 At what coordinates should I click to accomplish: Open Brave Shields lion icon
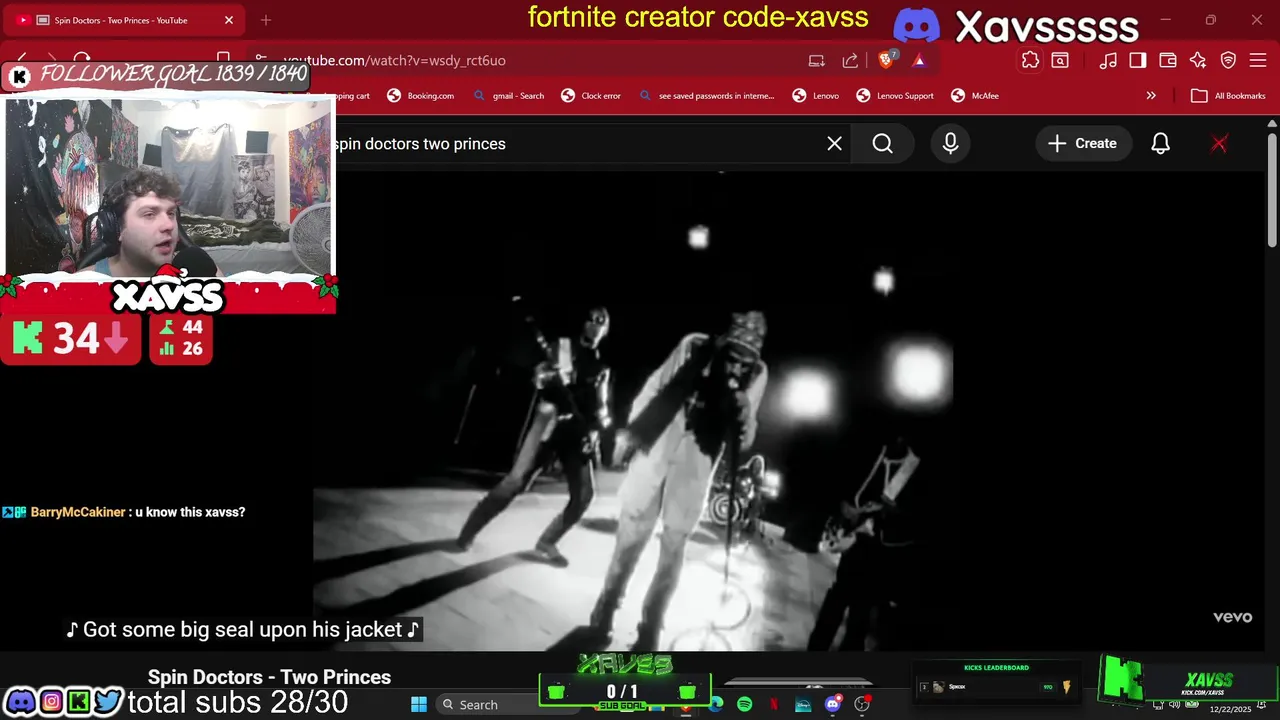886,60
